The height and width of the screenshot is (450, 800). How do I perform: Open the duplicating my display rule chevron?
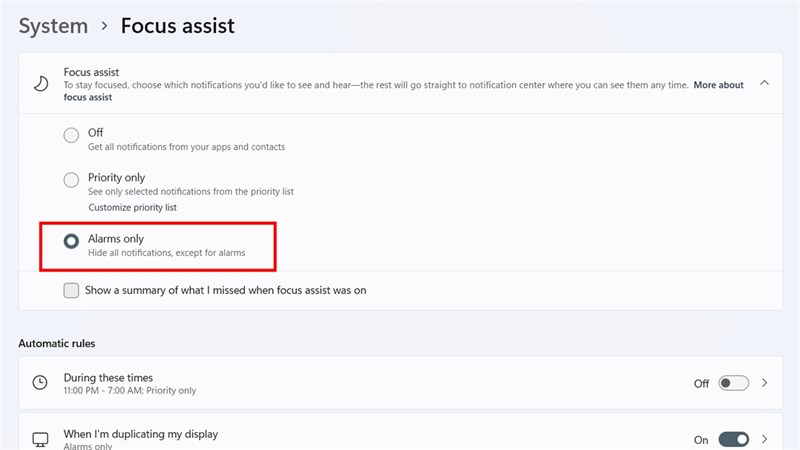[765, 439]
